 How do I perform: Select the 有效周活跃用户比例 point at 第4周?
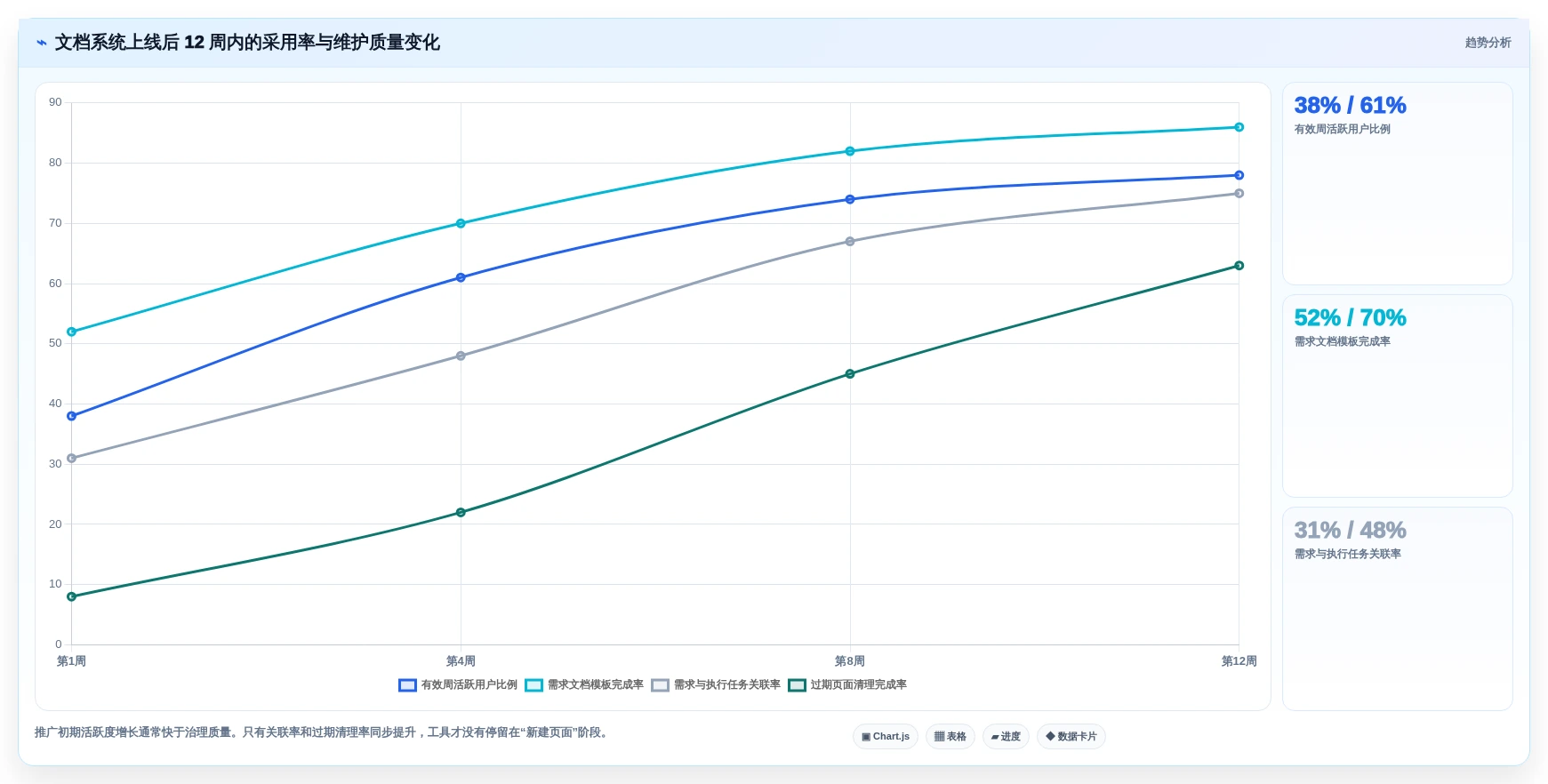461,277
